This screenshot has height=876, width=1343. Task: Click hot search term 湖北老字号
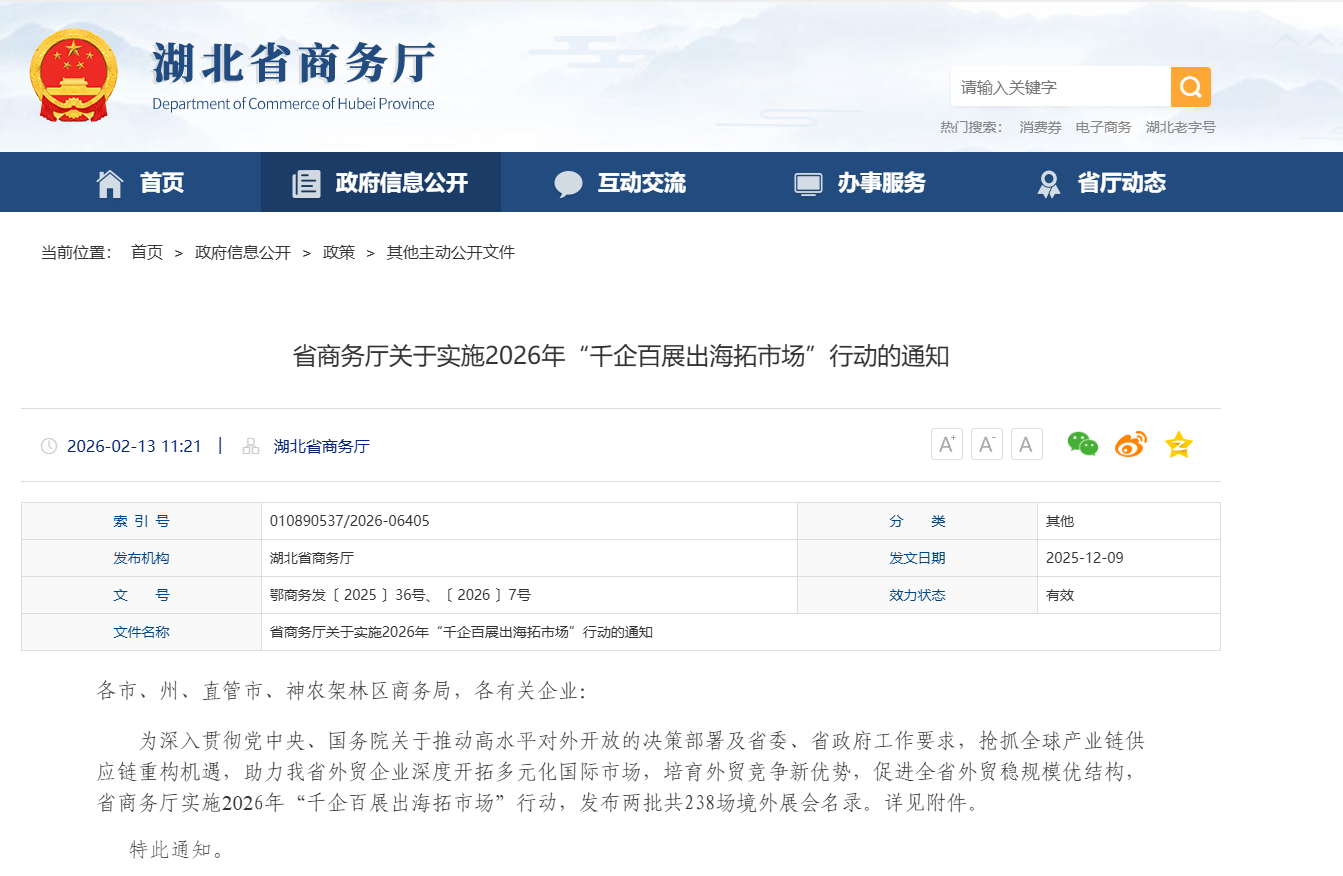tap(1180, 128)
